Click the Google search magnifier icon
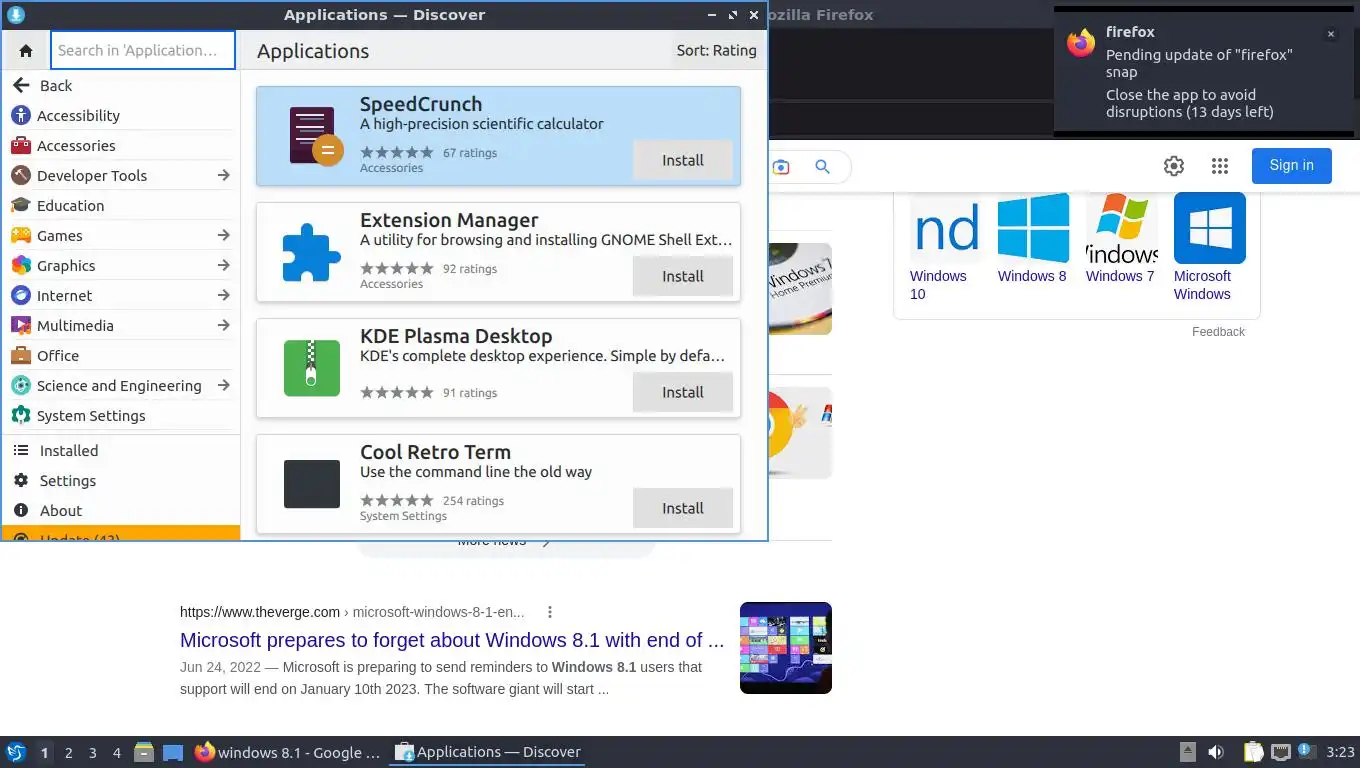Screen dimensions: 1360x768 click(822, 167)
